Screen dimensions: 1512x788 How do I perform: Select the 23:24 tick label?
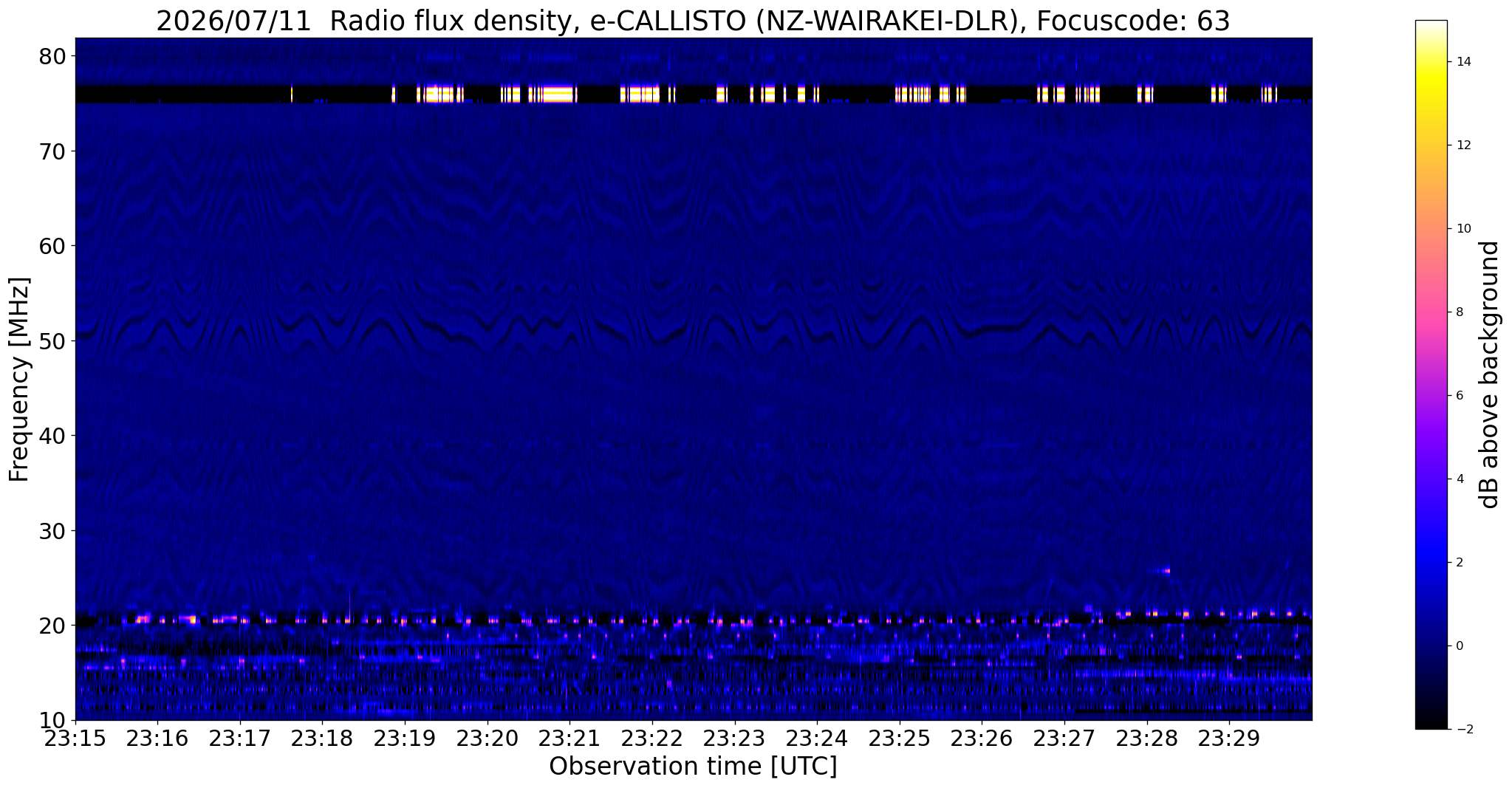(x=817, y=739)
